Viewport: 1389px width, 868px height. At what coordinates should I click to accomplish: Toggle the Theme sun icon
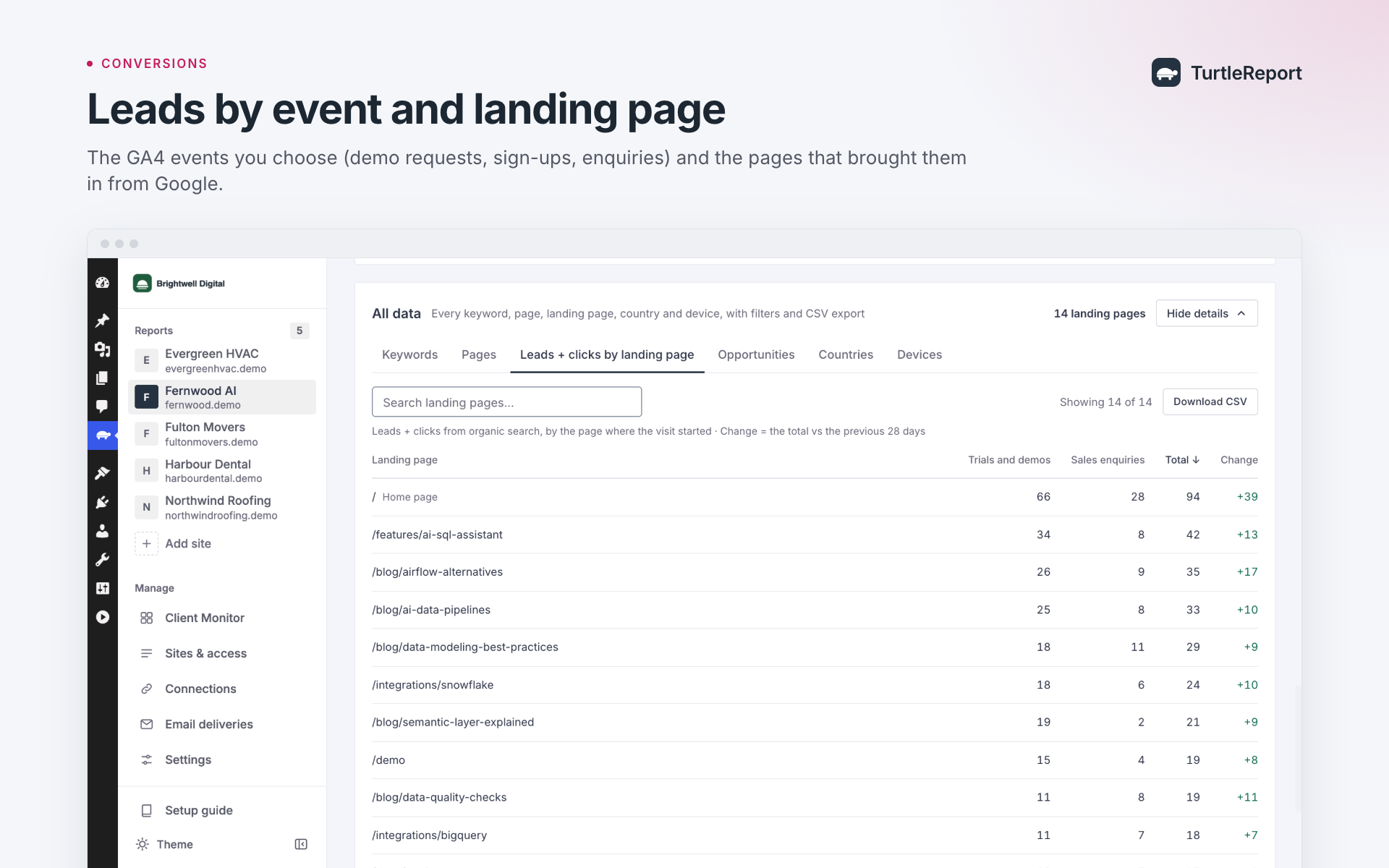[143, 844]
